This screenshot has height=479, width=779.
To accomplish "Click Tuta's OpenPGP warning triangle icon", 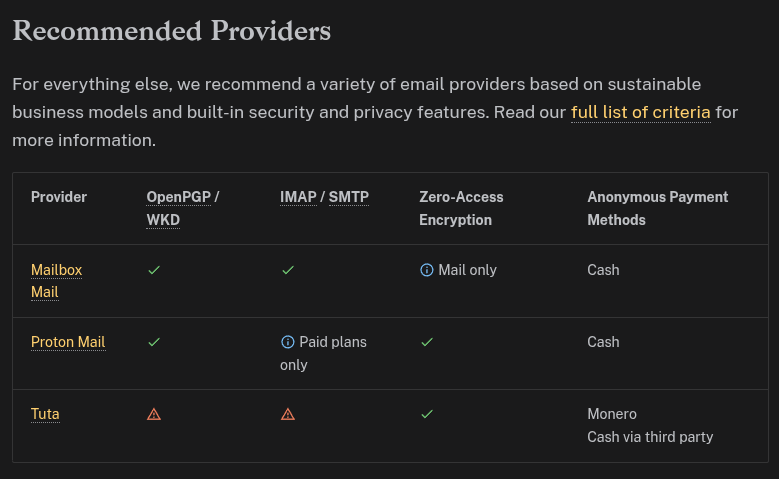I will point(154,414).
